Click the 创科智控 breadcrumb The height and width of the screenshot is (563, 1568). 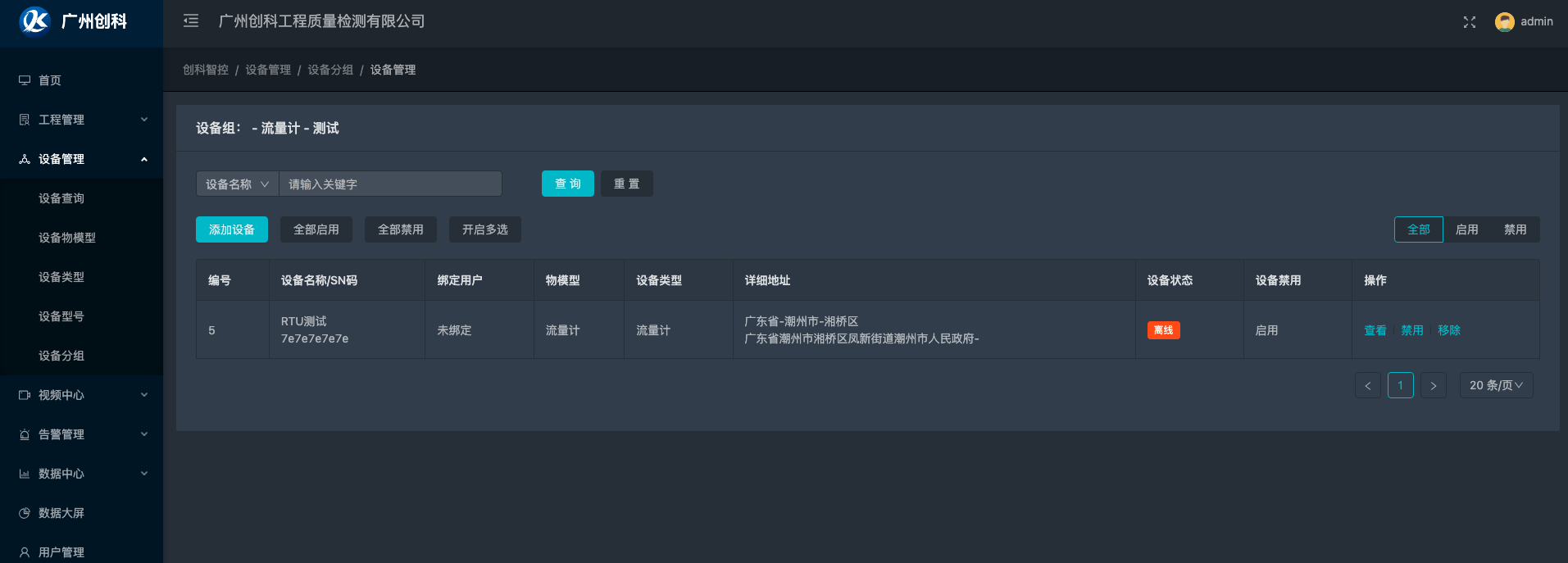206,70
